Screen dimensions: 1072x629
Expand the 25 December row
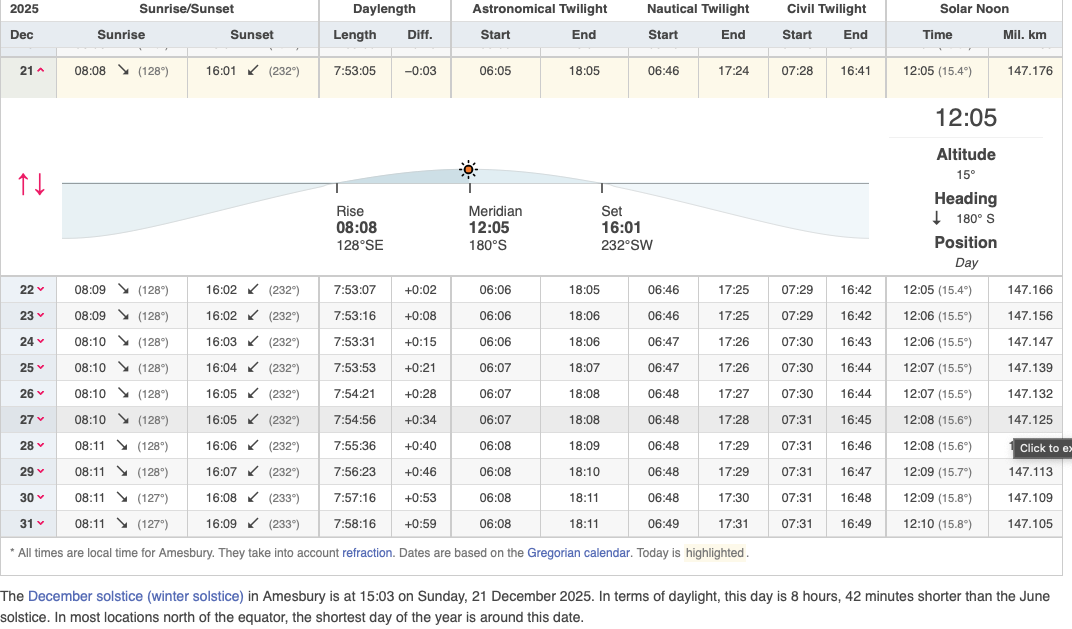coord(32,368)
